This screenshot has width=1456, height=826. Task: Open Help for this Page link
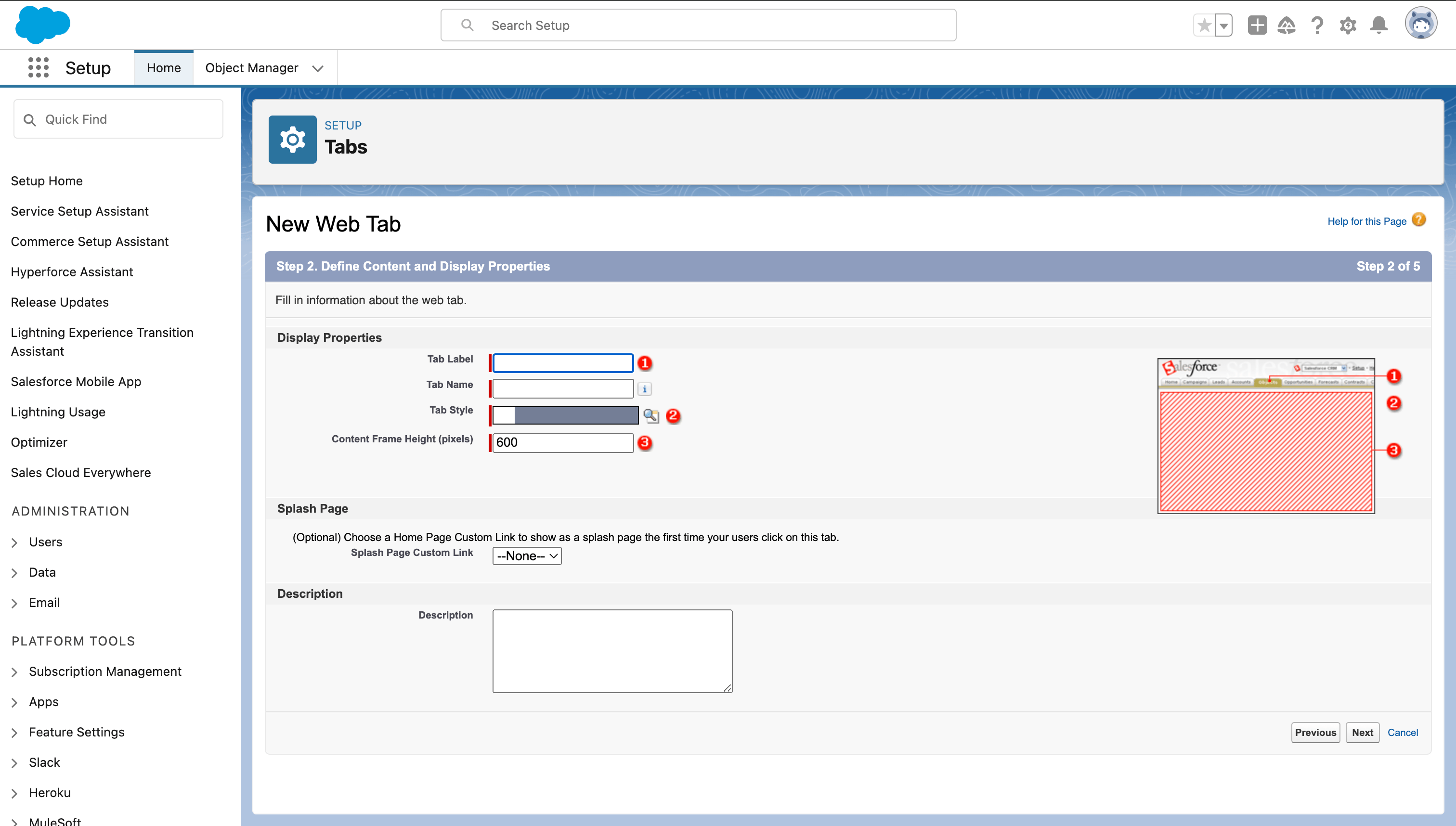tap(1366, 221)
